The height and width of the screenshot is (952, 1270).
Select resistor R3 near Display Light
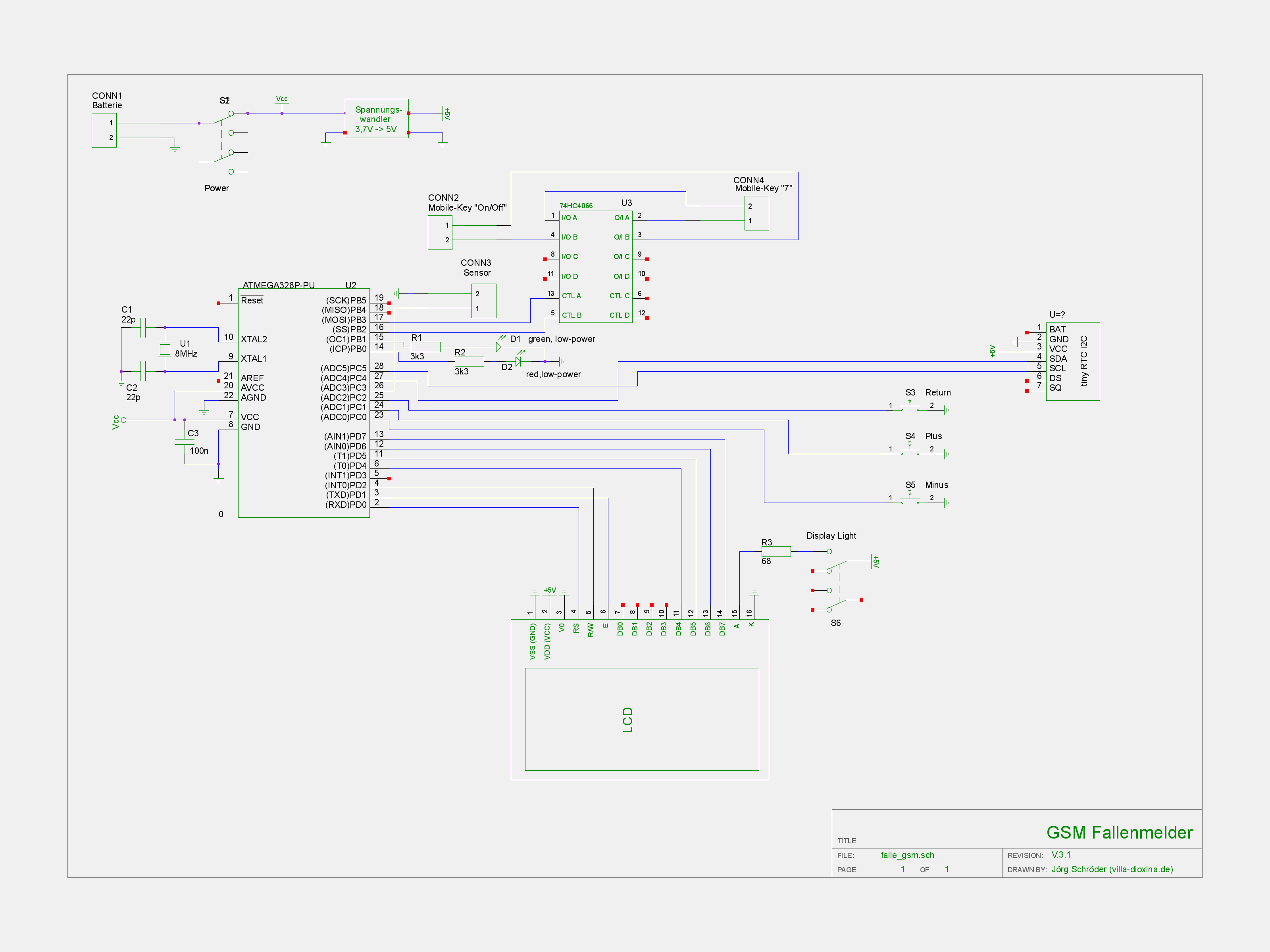(775, 551)
